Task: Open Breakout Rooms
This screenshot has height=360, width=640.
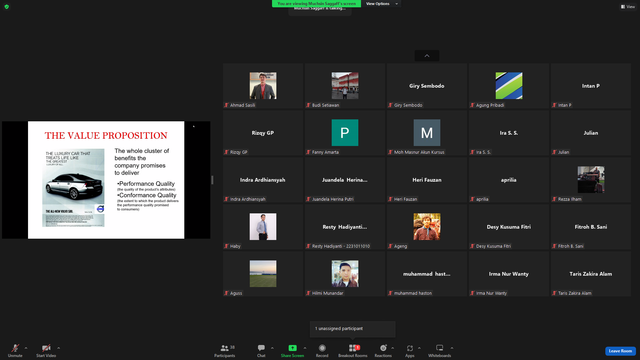Action: [x=353, y=351]
